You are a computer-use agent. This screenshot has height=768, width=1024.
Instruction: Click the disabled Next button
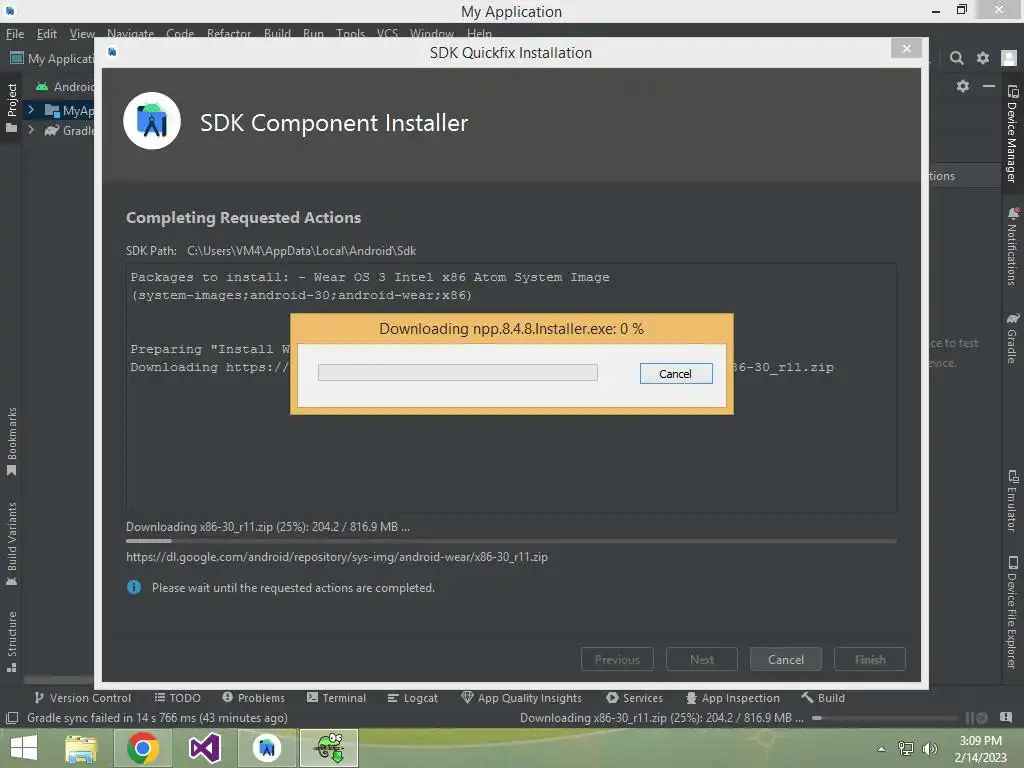(702, 660)
